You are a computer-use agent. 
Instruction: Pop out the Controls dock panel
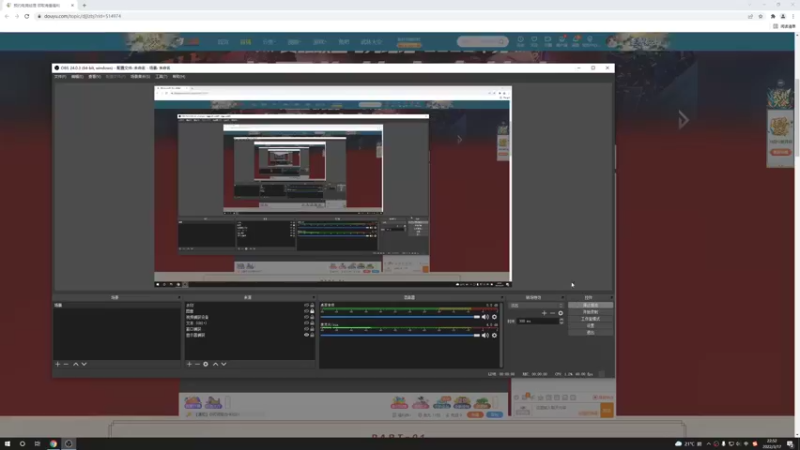611,297
